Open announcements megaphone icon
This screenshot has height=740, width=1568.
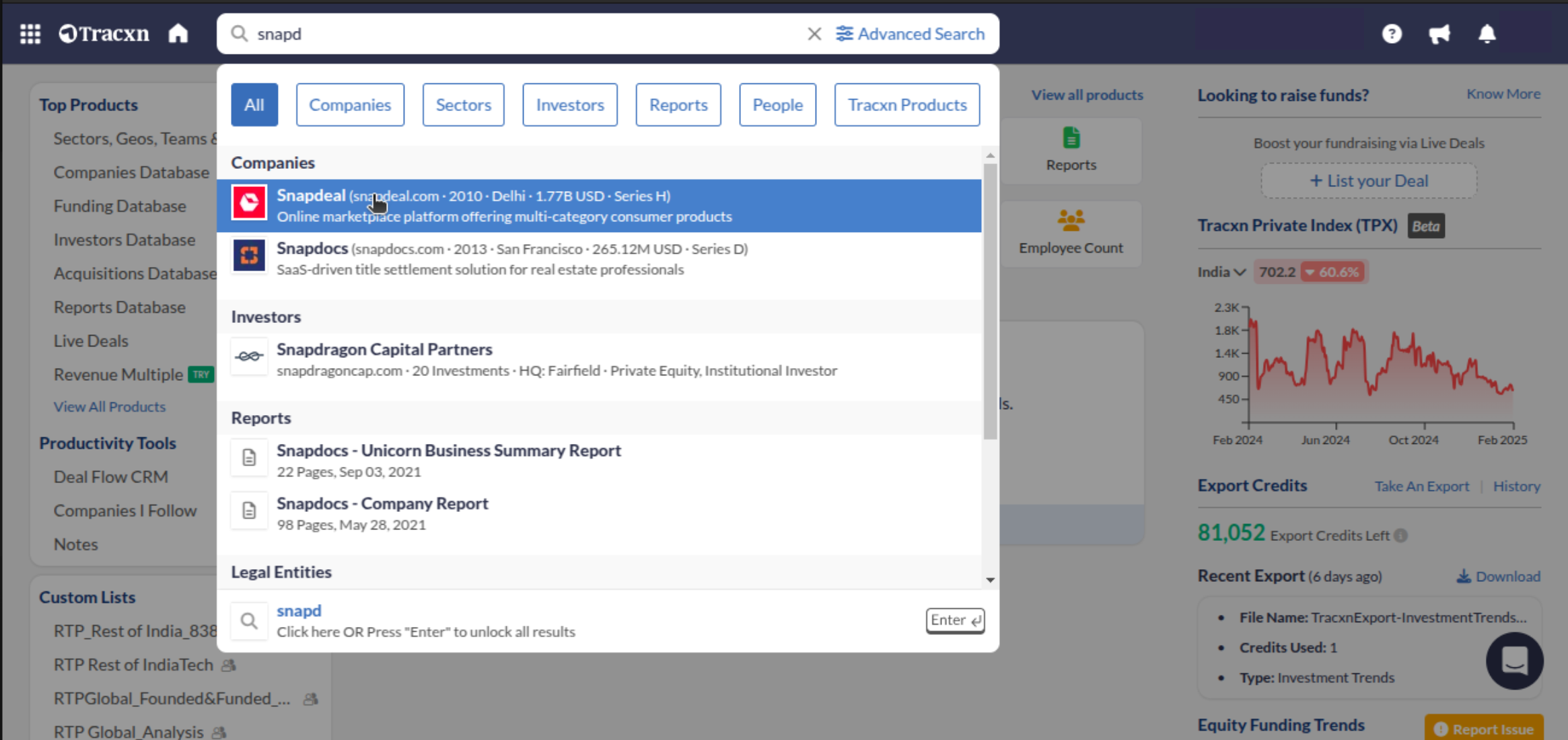point(1439,34)
